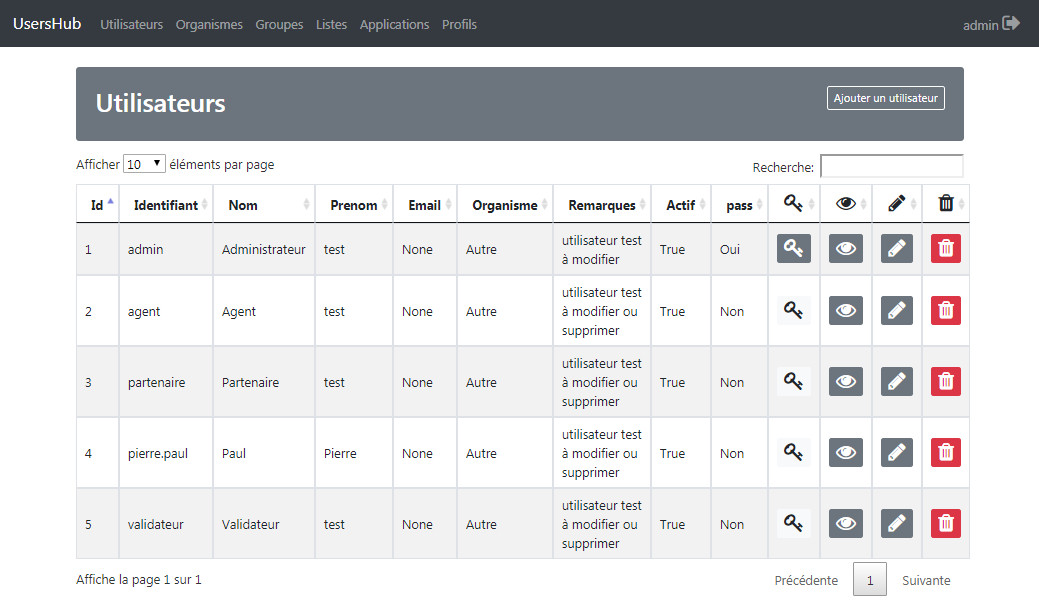1039x606 pixels.
Task: Open password key settings for user admin
Action: point(793,248)
